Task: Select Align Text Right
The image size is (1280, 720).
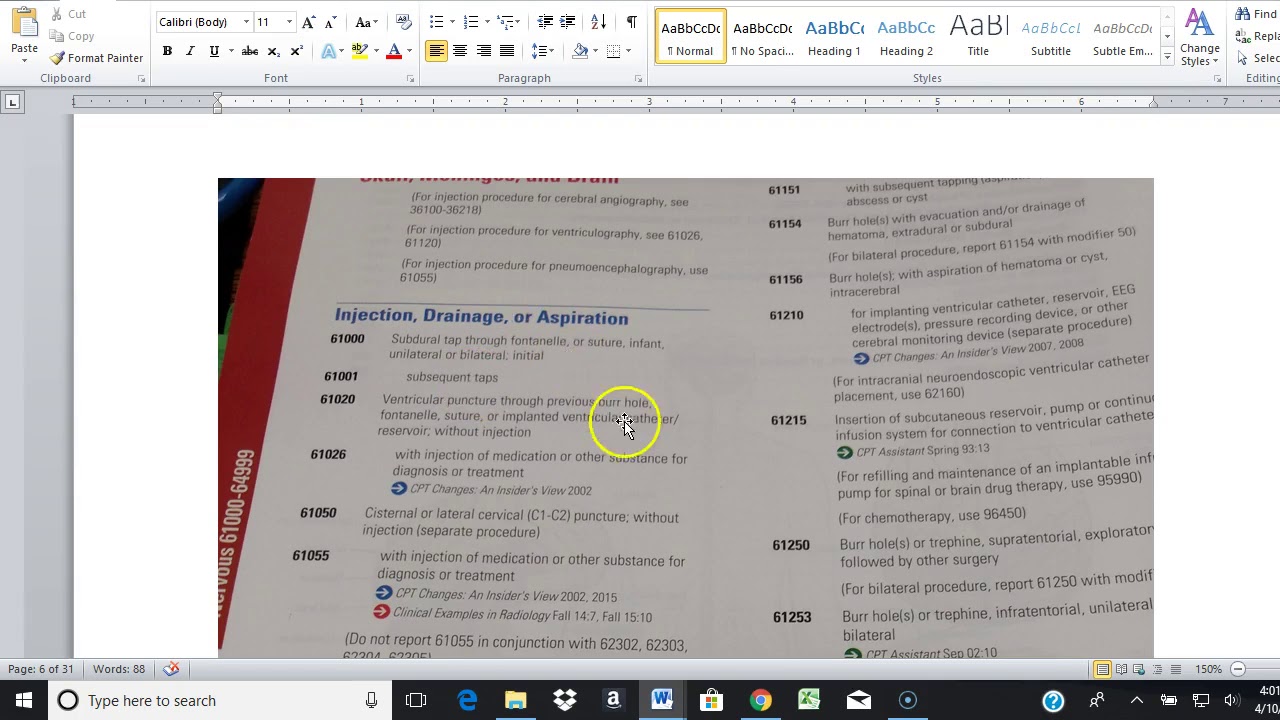Action: pos(484,51)
